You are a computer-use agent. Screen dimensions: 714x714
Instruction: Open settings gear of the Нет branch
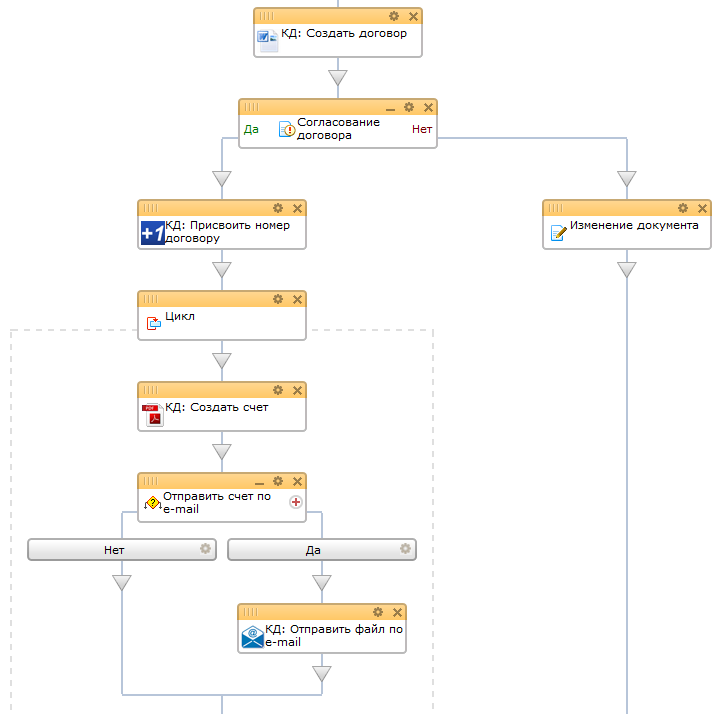[x=205, y=549]
